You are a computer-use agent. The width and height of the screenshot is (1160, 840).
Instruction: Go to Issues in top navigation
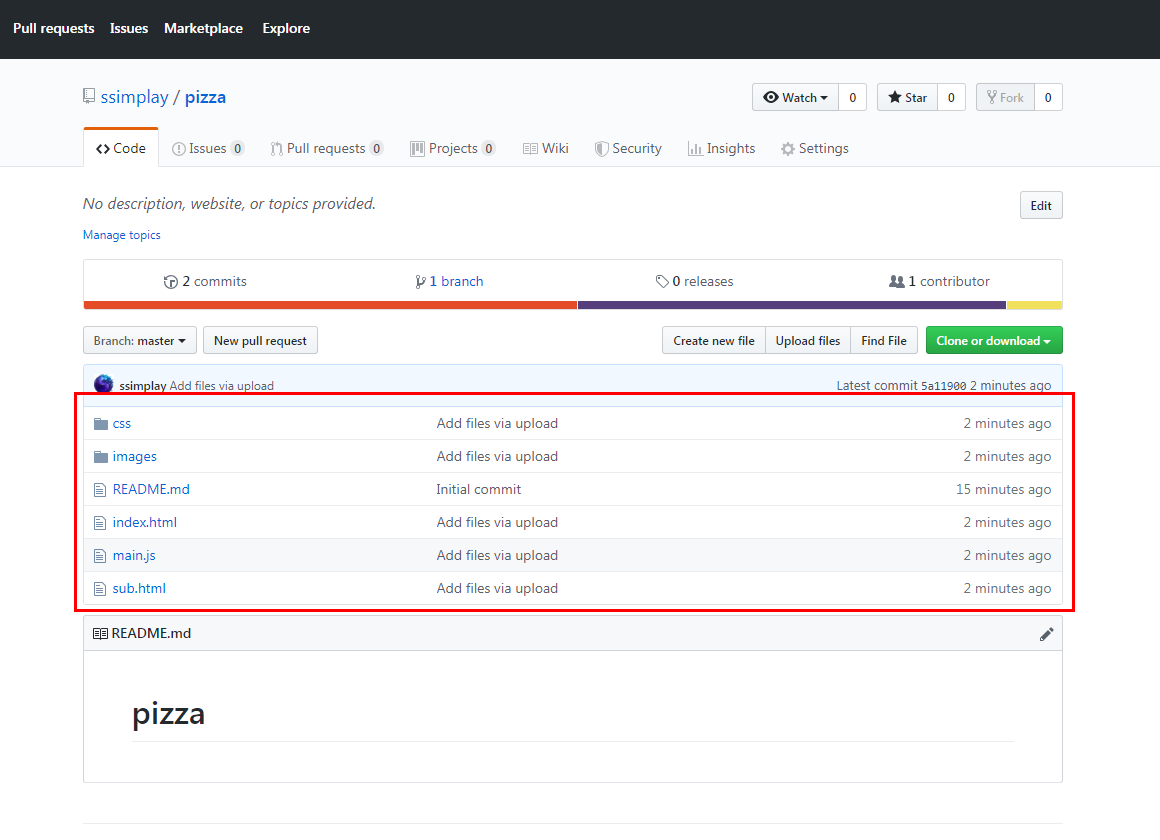pyautogui.click(x=129, y=28)
